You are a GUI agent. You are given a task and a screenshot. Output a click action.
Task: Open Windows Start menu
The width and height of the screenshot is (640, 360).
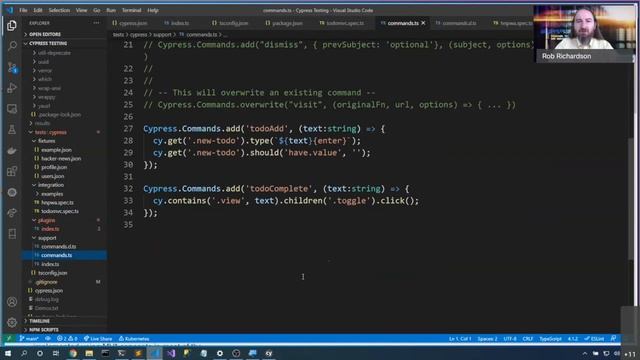(8, 353)
